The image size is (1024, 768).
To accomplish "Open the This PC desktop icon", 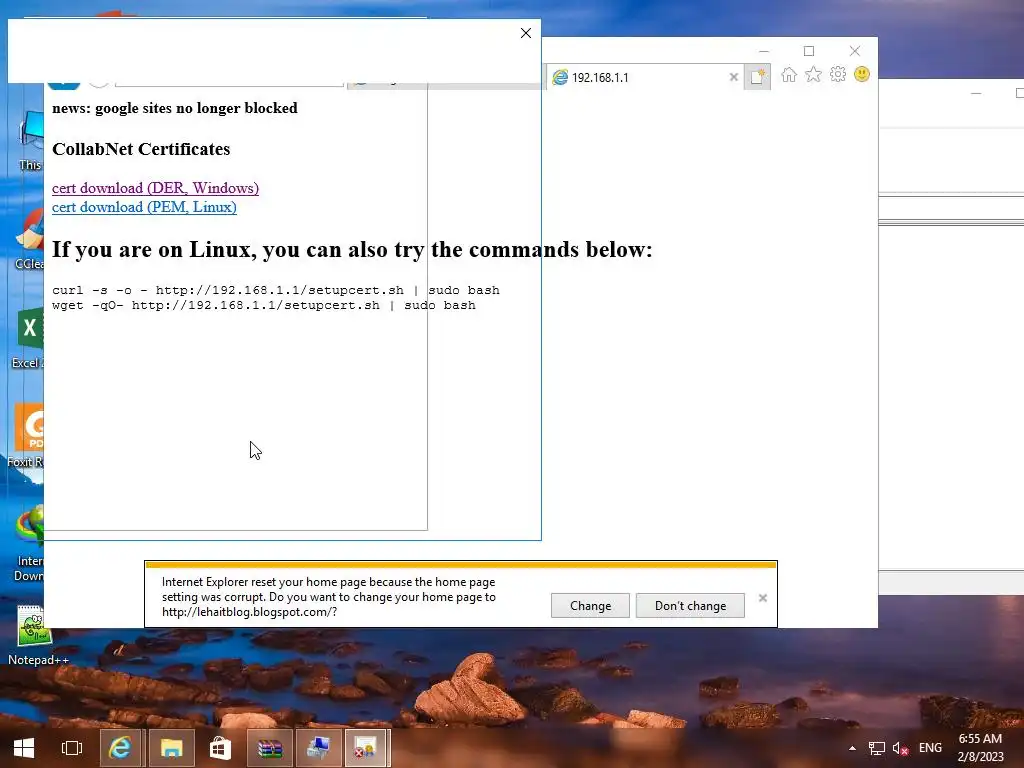I will pyautogui.click(x=31, y=141).
